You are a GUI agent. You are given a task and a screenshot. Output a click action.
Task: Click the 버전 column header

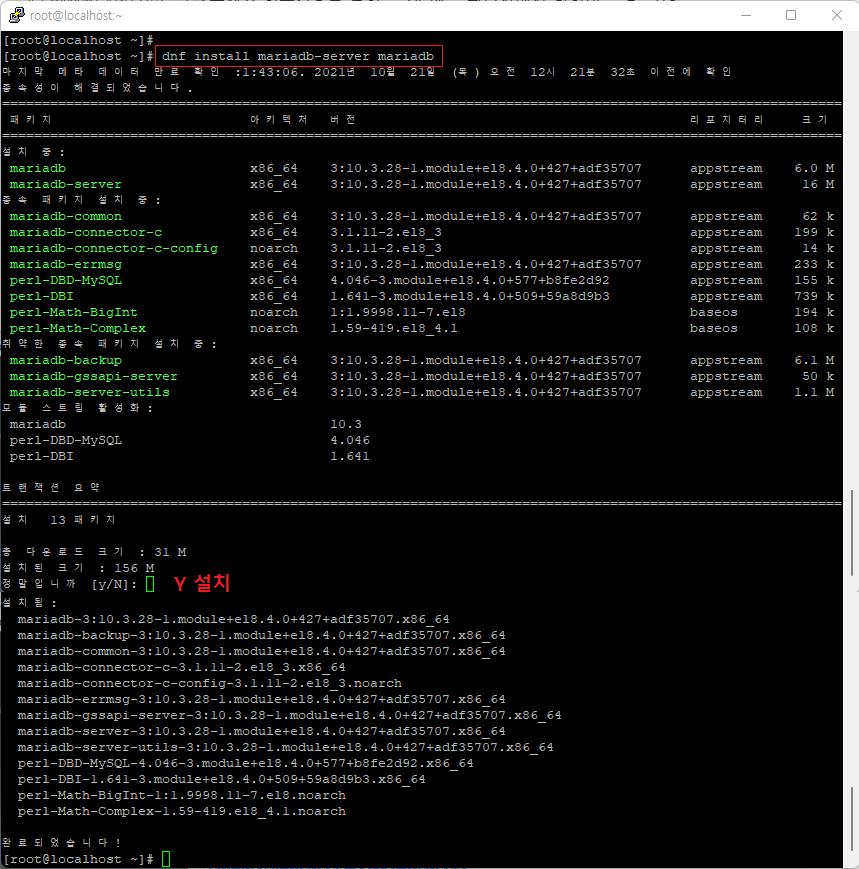pyautogui.click(x=342, y=120)
